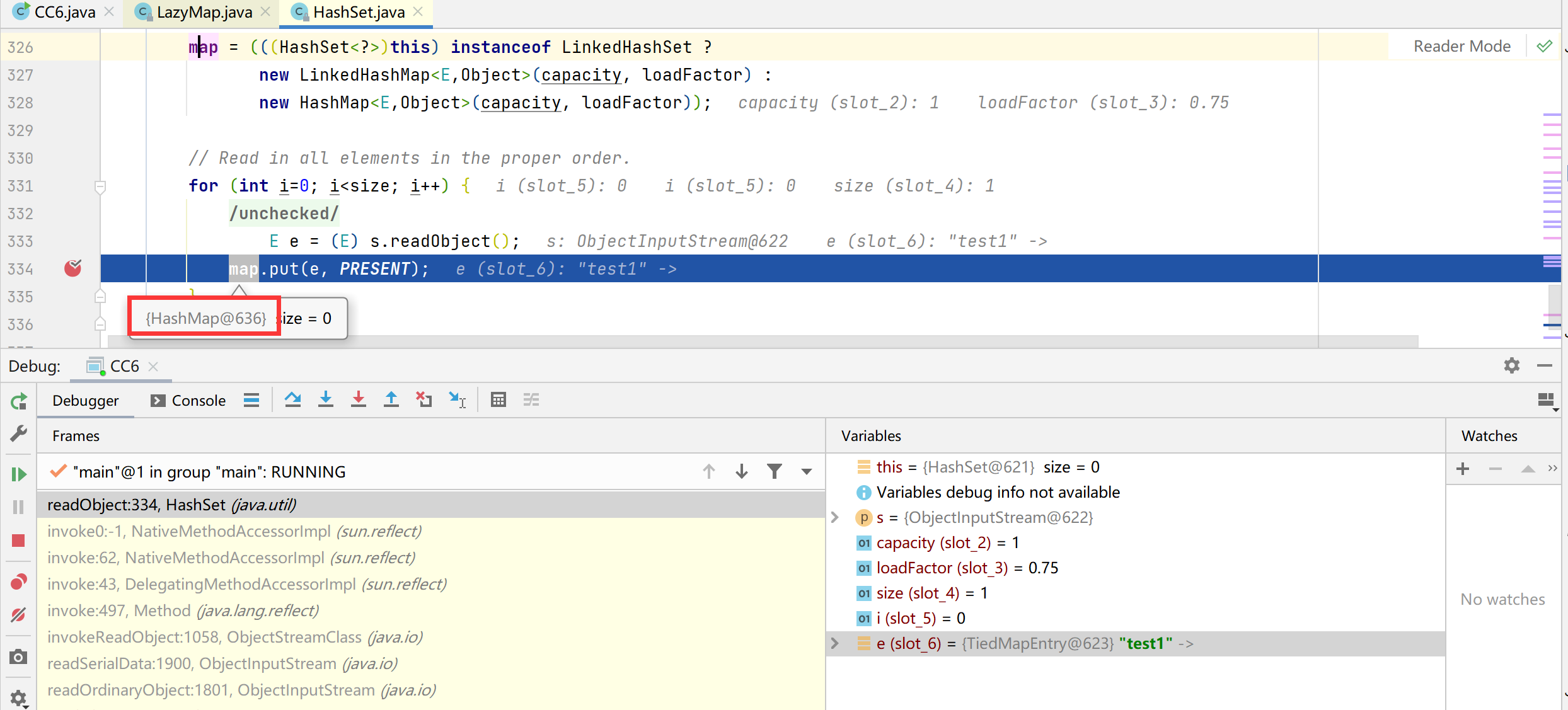Select the HashSet.java editor tab
The height and width of the screenshot is (710, 1568).
358,12
